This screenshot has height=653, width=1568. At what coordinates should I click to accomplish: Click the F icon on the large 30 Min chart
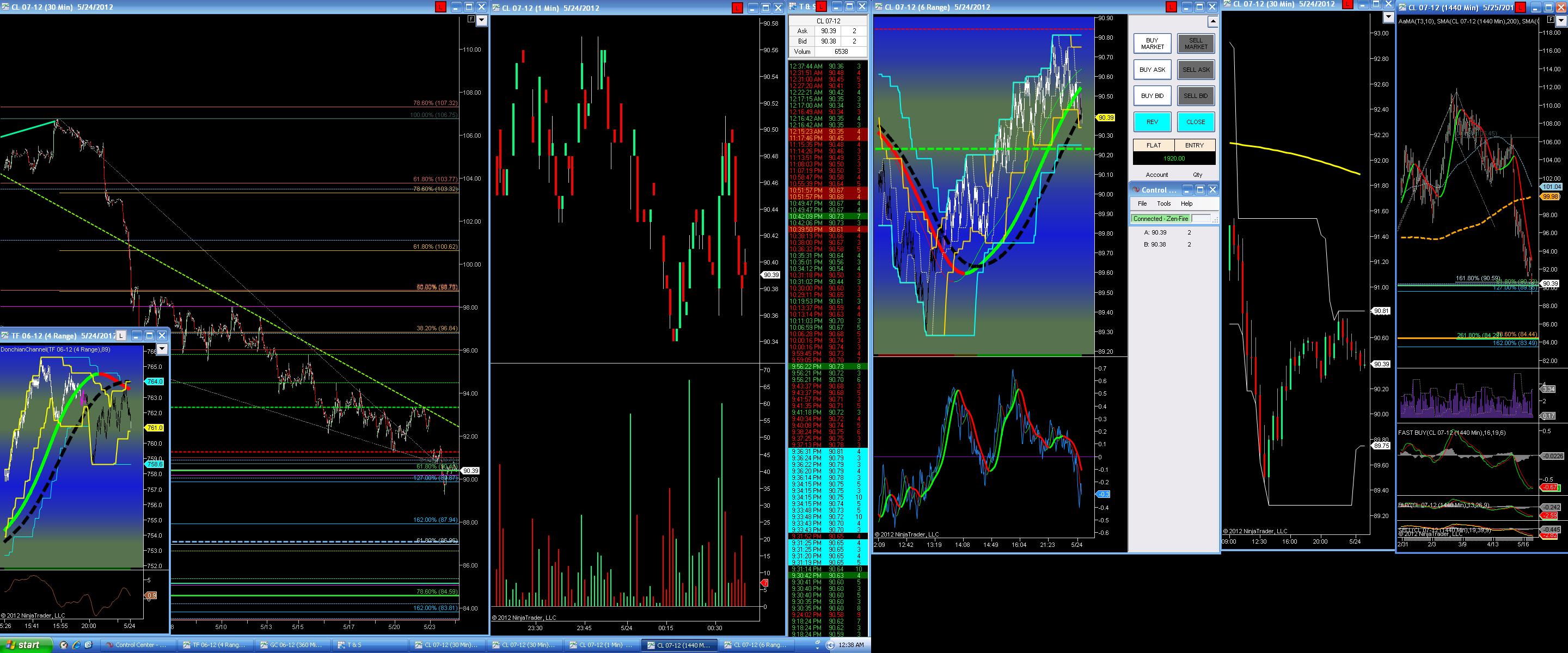tap(470, 20)
